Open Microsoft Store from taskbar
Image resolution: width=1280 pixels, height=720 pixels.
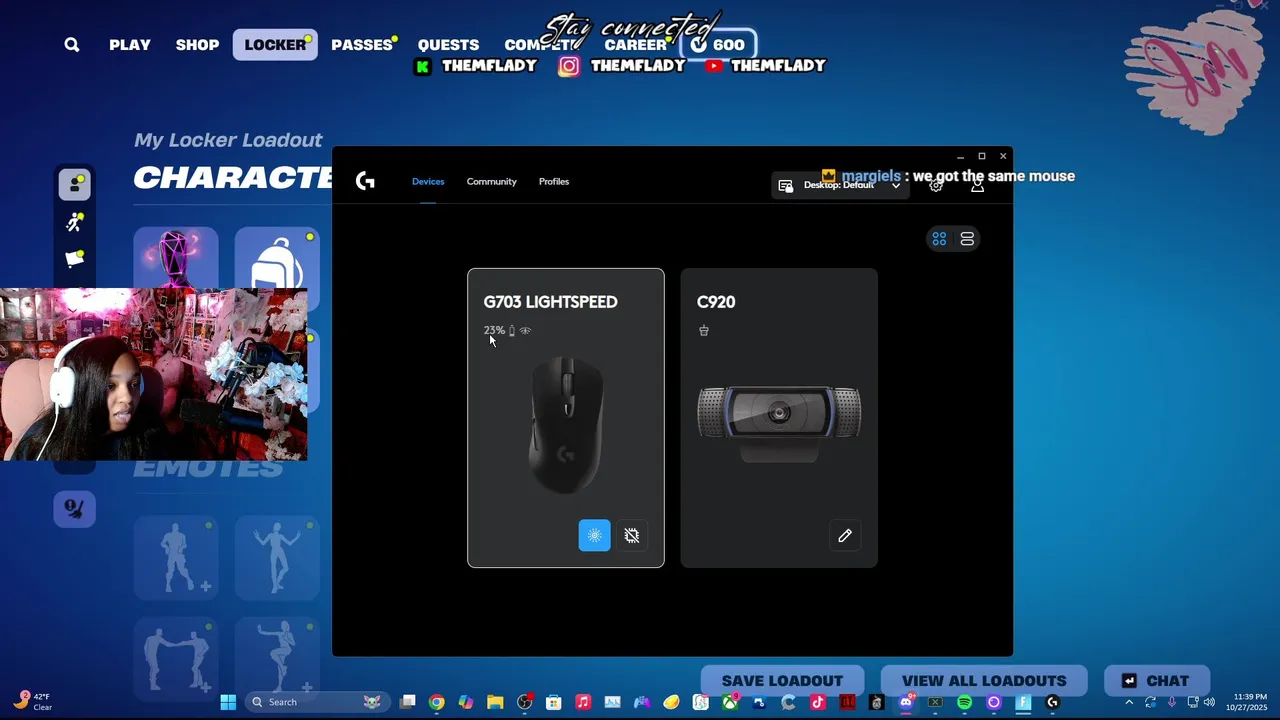click(554, 702)
